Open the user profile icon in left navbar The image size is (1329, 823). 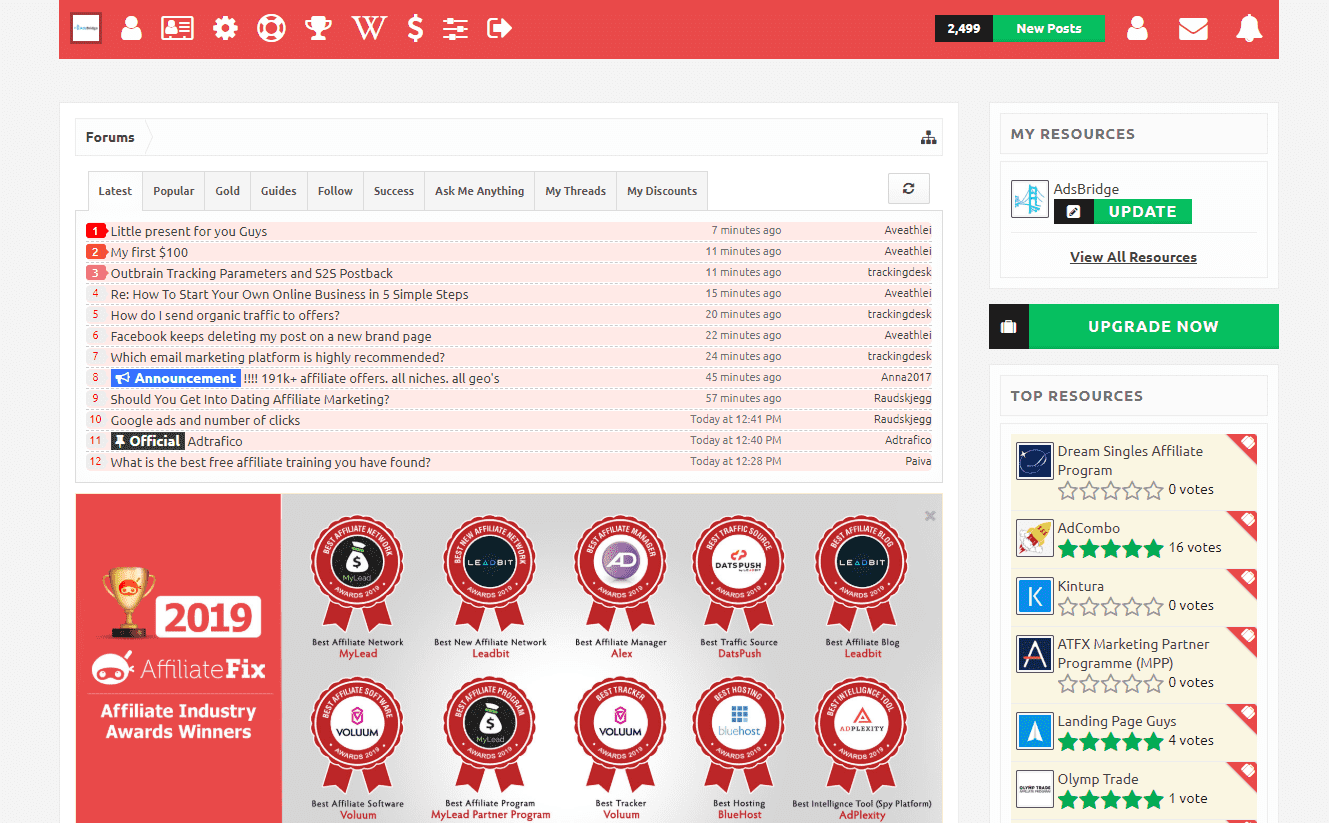point(131,28)
